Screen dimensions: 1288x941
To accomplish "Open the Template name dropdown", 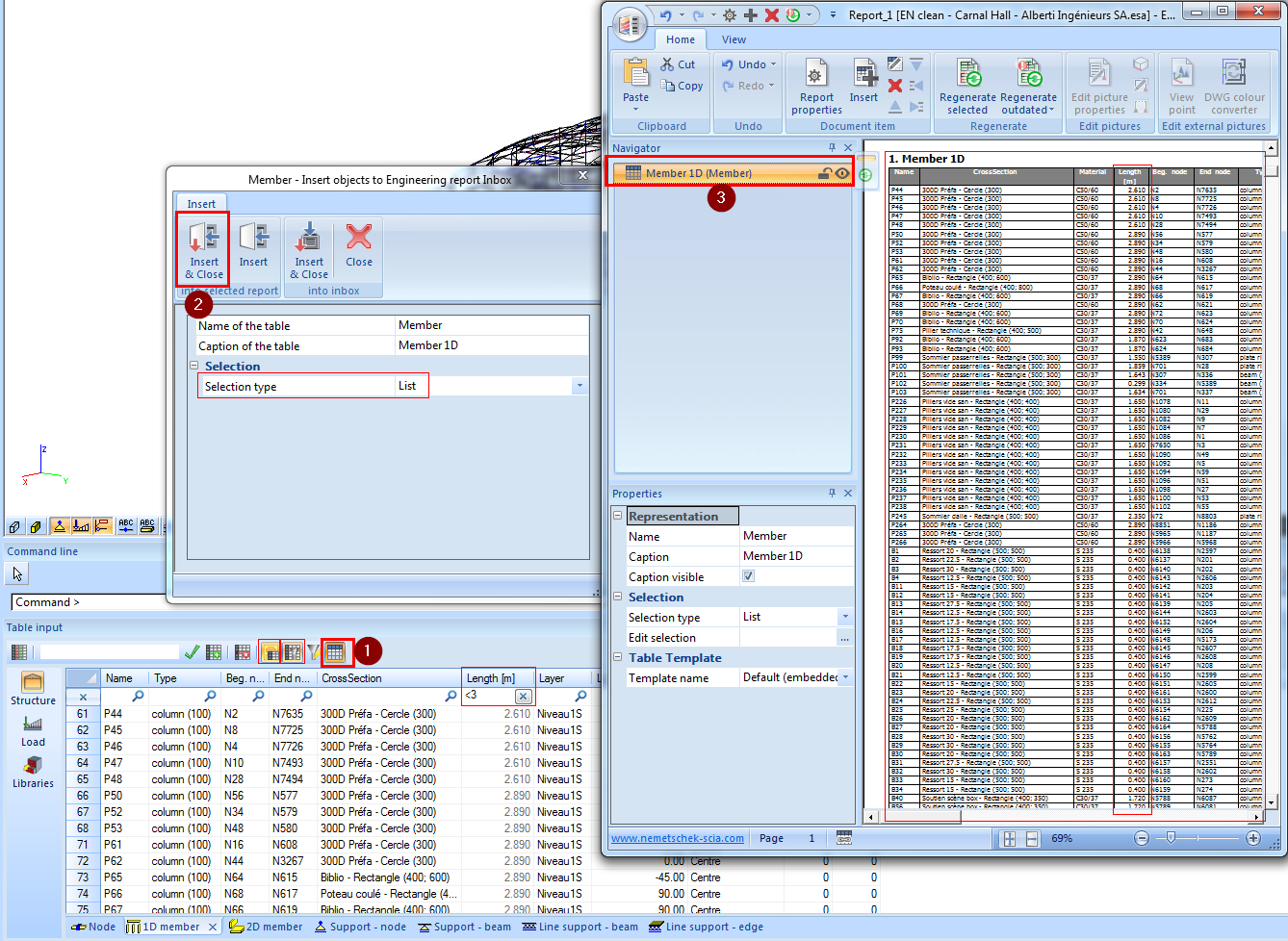I will tap(845, 677).
